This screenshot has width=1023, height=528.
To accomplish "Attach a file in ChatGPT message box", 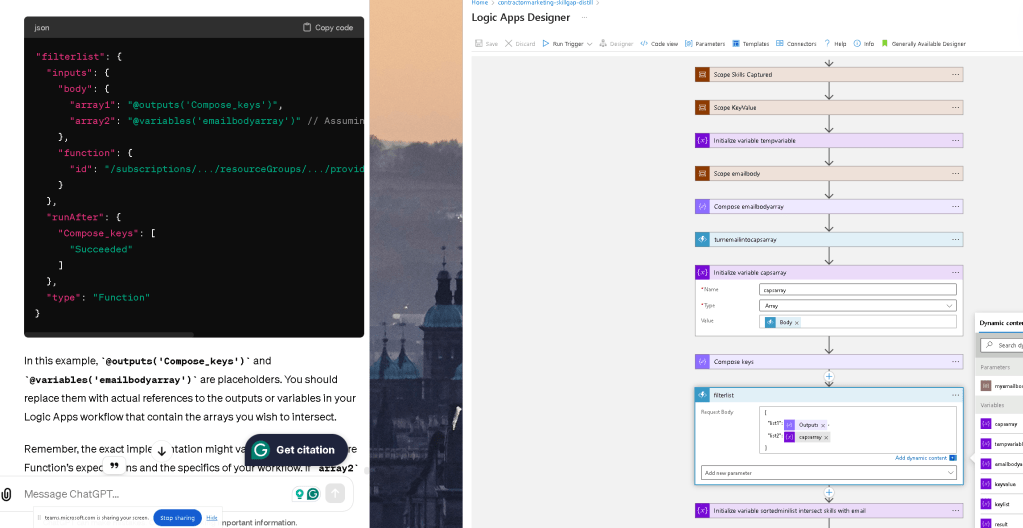I will [7, 494].
